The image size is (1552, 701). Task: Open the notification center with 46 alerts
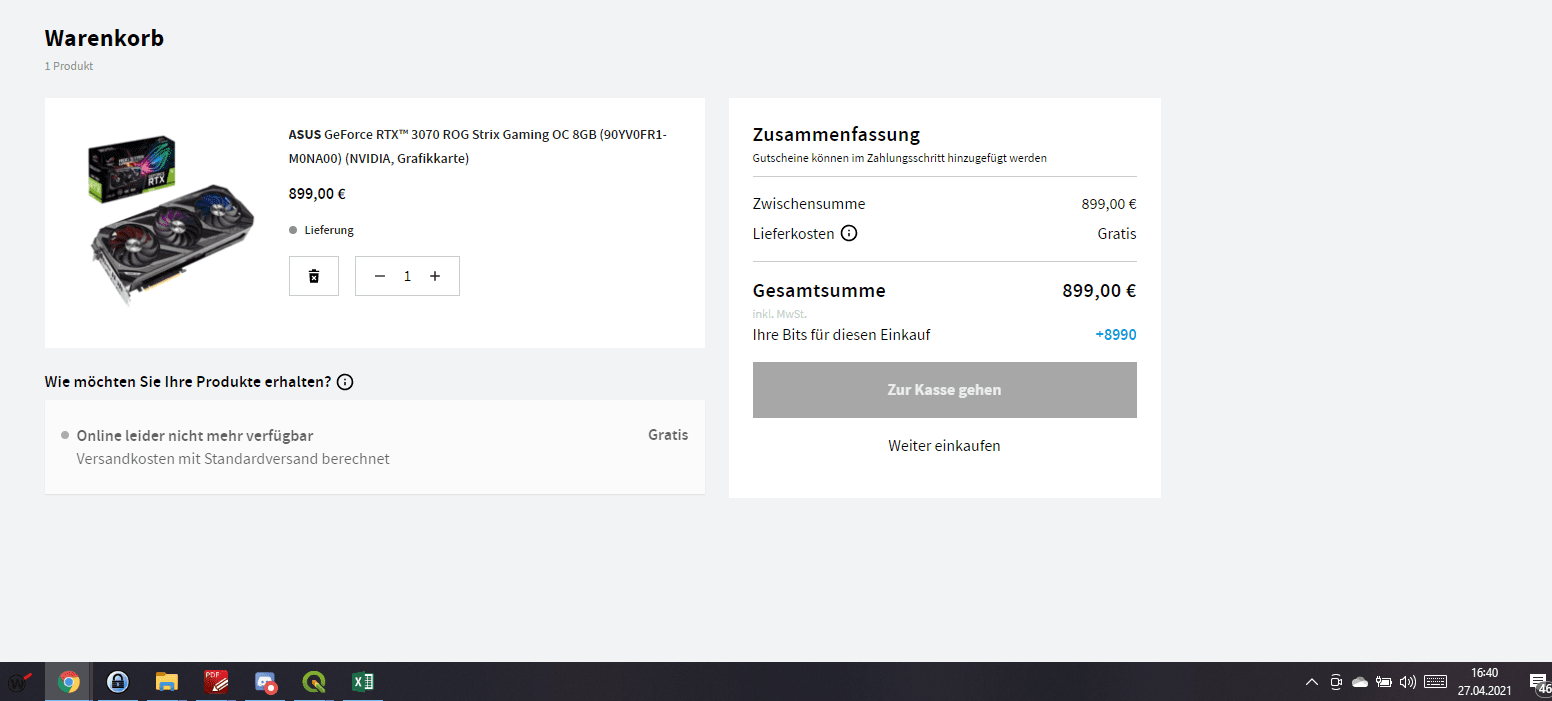[x=1538, y=682]
